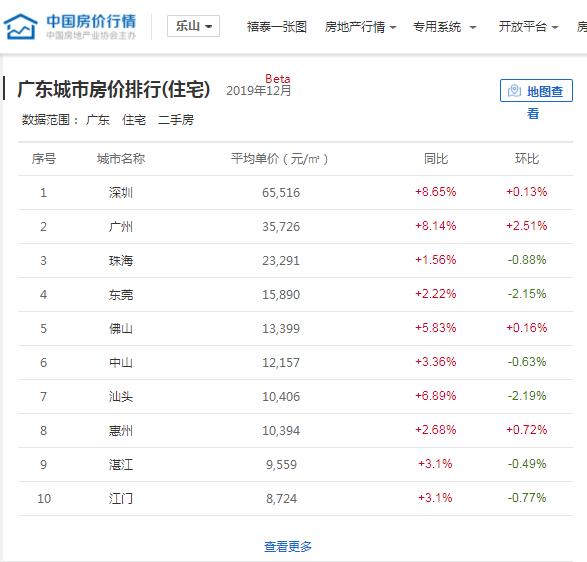This screenshot has height=562, width=587.
Task: Click the price value 8,724
Action: coord(282,499)
